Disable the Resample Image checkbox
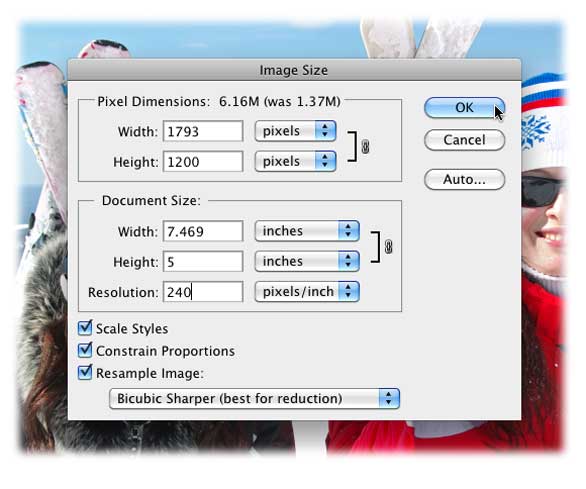Screen dimensions: 586x489 pyautogui.click(x=85, y=373)
